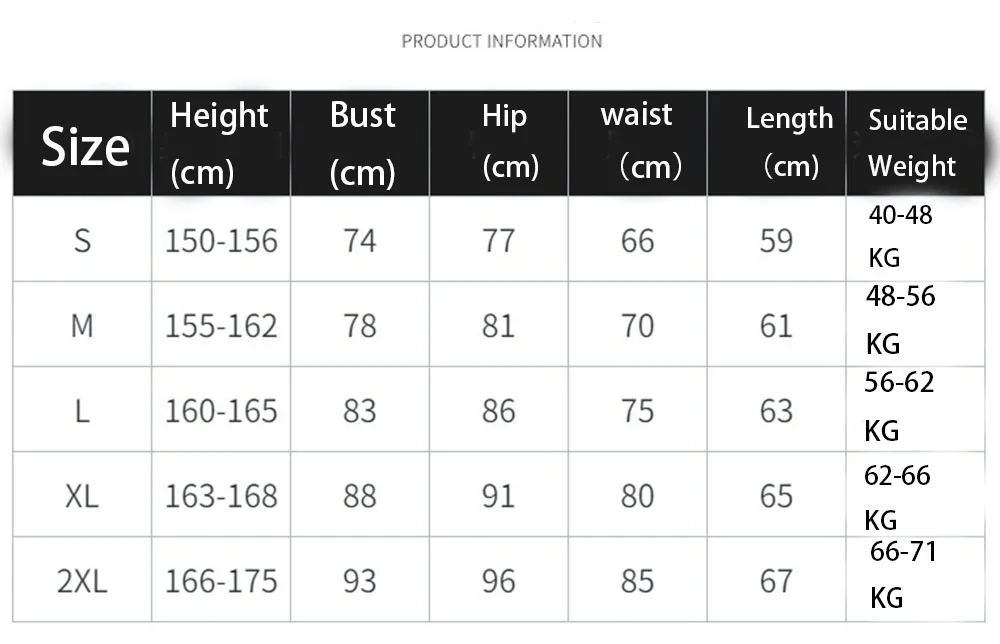The width and height of the screenshot is (1000, 644).
Task: Select the Suitable Weight column header
Action: pyautogui.click(x=917, y=143)
